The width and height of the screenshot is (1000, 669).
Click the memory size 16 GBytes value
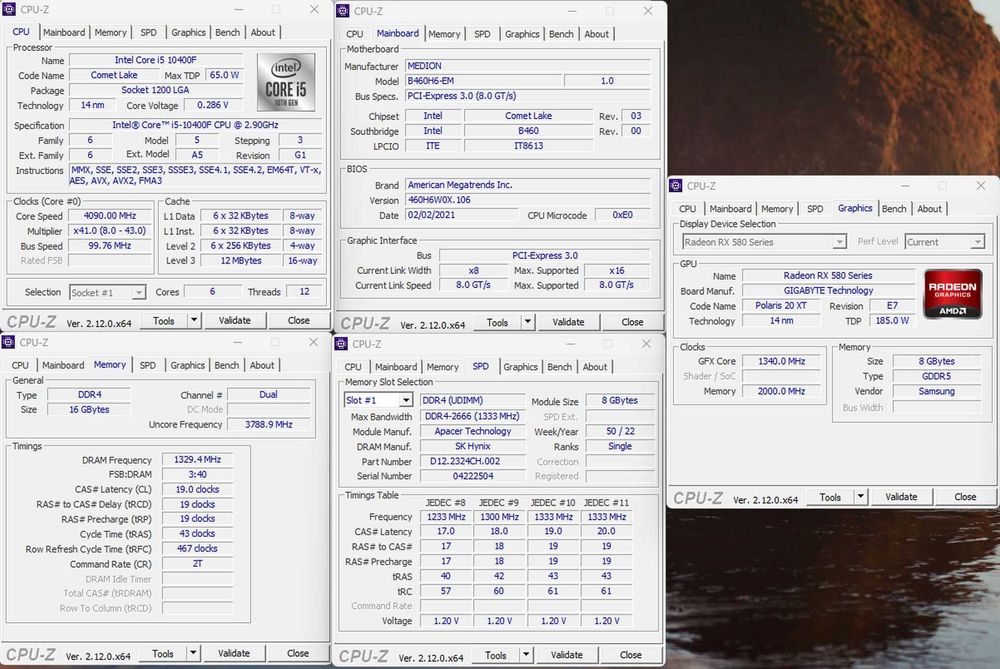pos(89,409)
